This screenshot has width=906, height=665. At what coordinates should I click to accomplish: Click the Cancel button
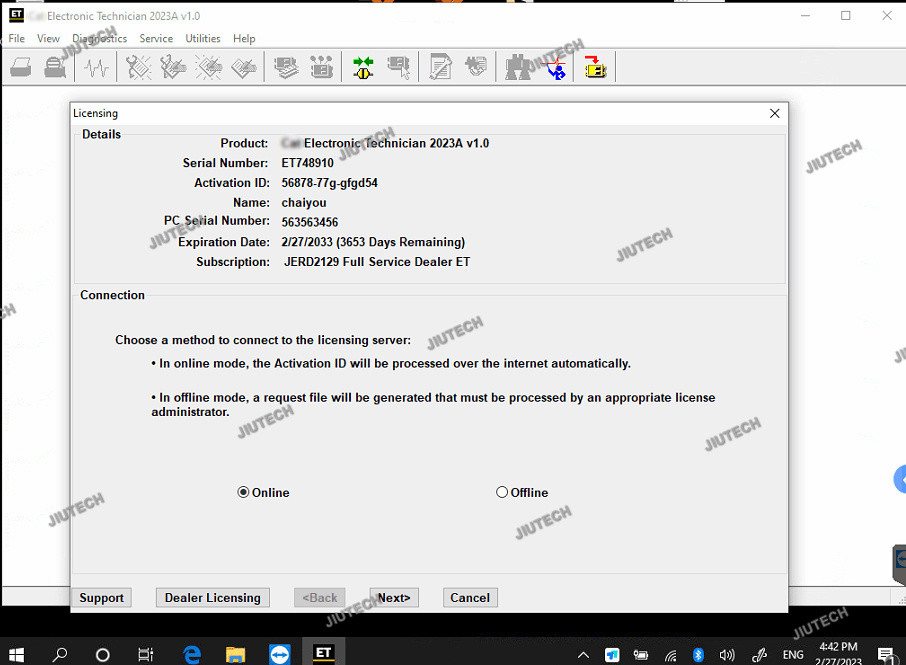point(470,597)
